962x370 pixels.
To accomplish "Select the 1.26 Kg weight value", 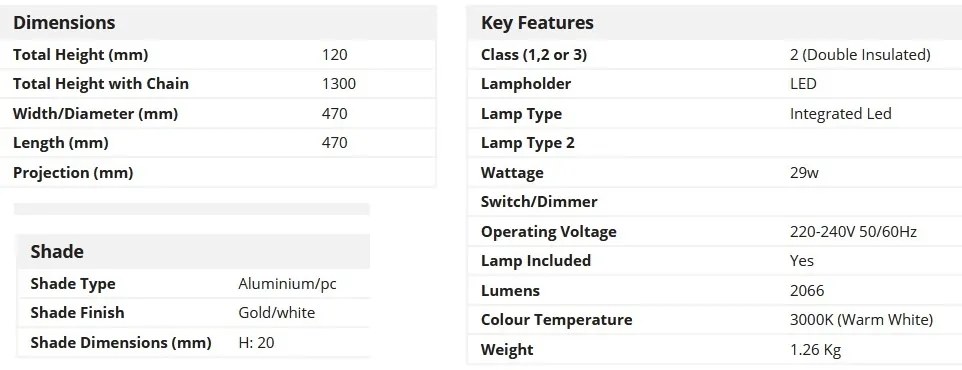I will point(815,350).
